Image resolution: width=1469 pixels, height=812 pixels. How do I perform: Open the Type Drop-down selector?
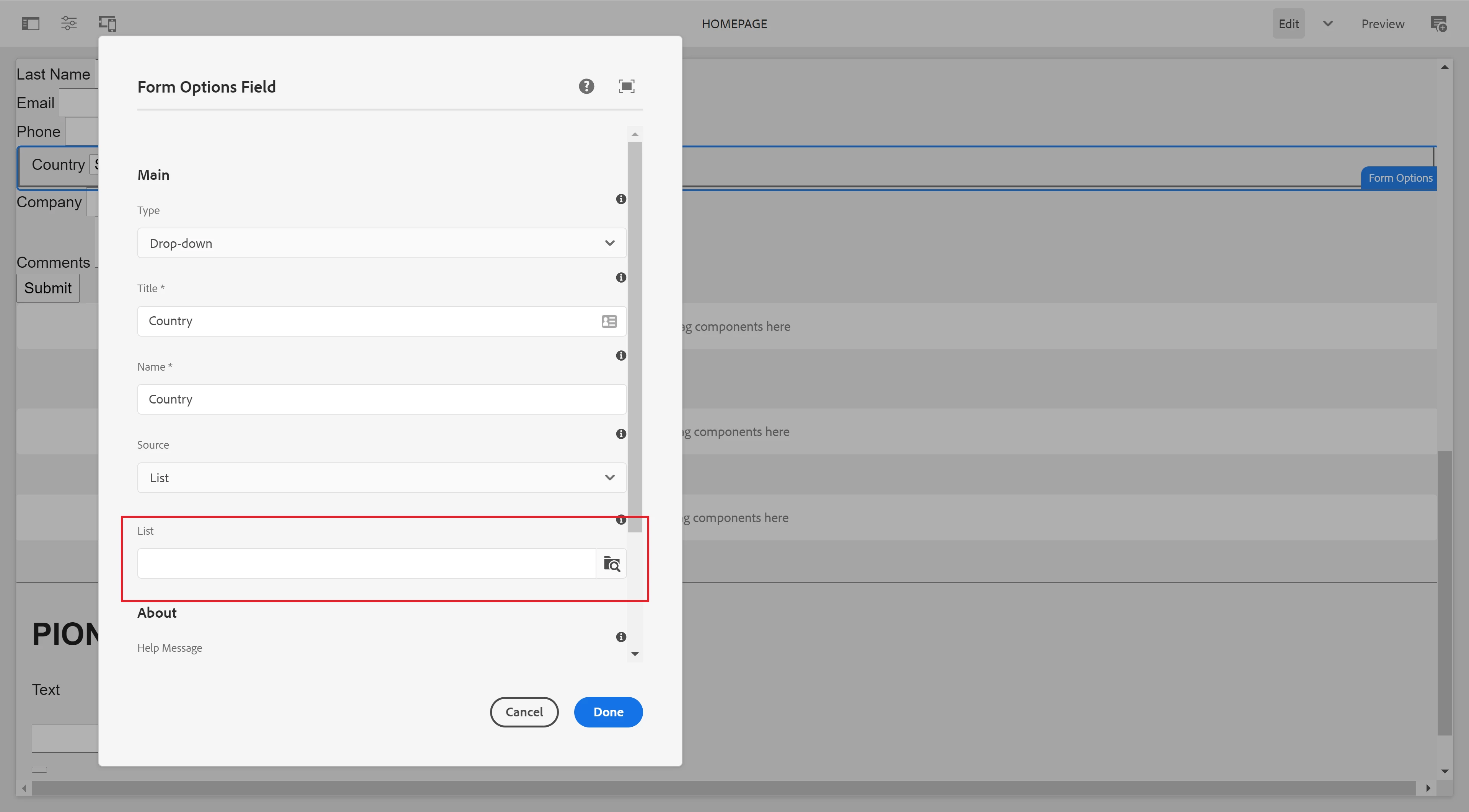pos(381,244)
